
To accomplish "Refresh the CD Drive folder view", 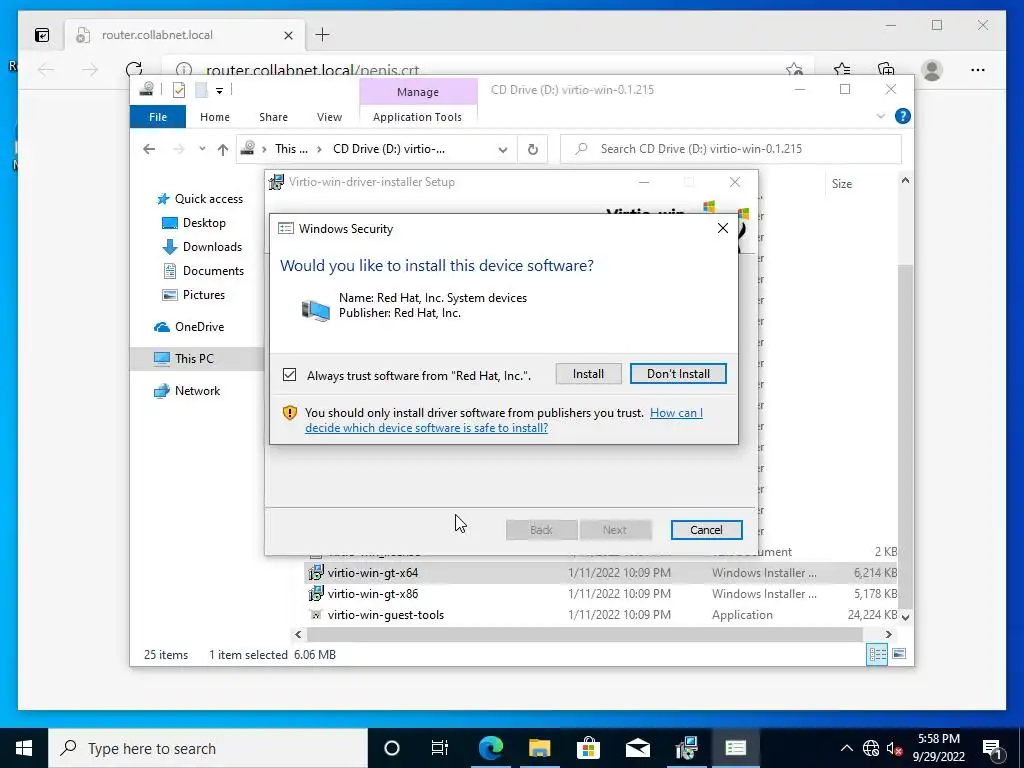I will (533, 149).
